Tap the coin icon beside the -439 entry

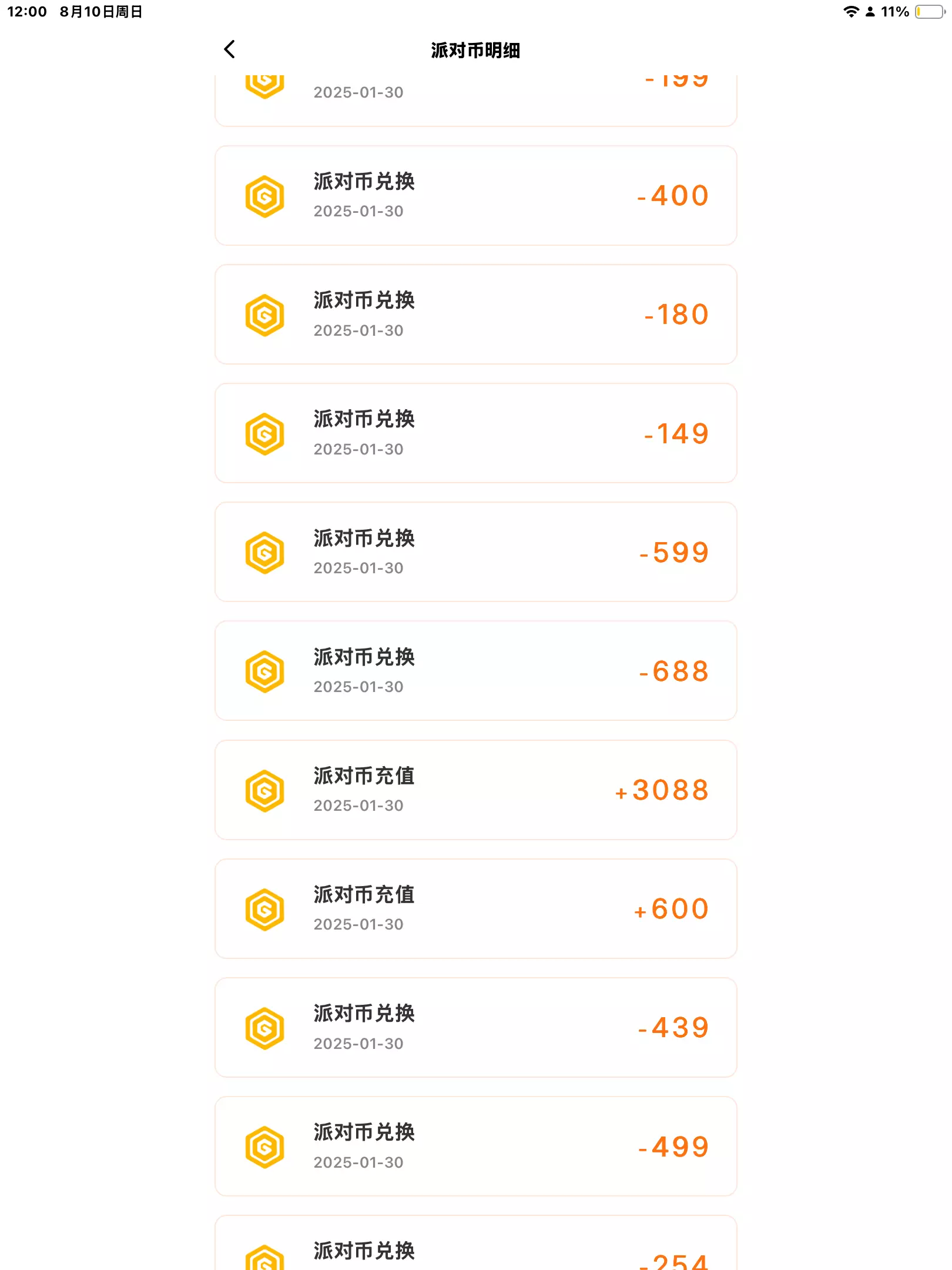coord(264,1028)
